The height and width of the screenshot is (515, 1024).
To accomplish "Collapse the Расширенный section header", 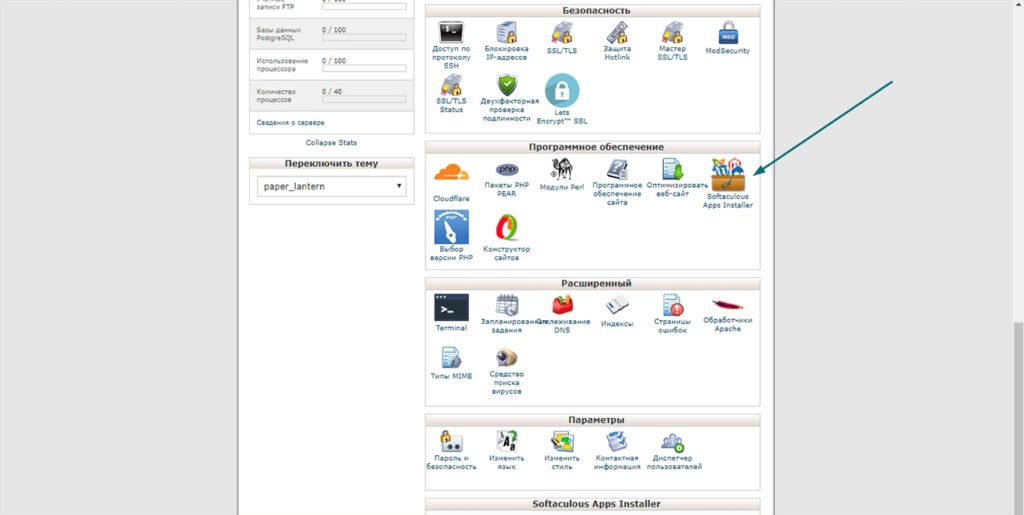I will point(592,284).
